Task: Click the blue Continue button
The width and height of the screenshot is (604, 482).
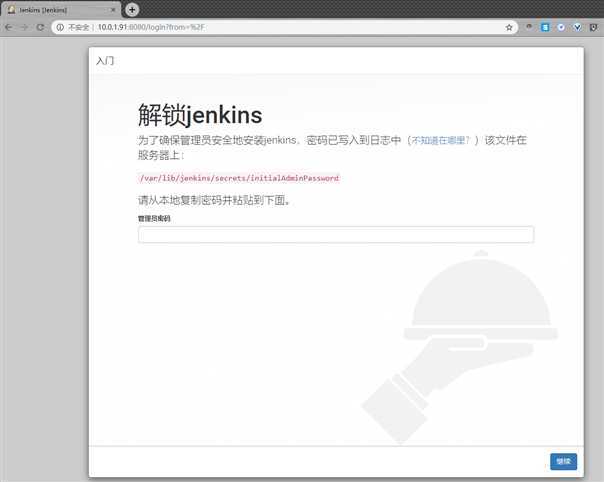Action: coord(564,461)
